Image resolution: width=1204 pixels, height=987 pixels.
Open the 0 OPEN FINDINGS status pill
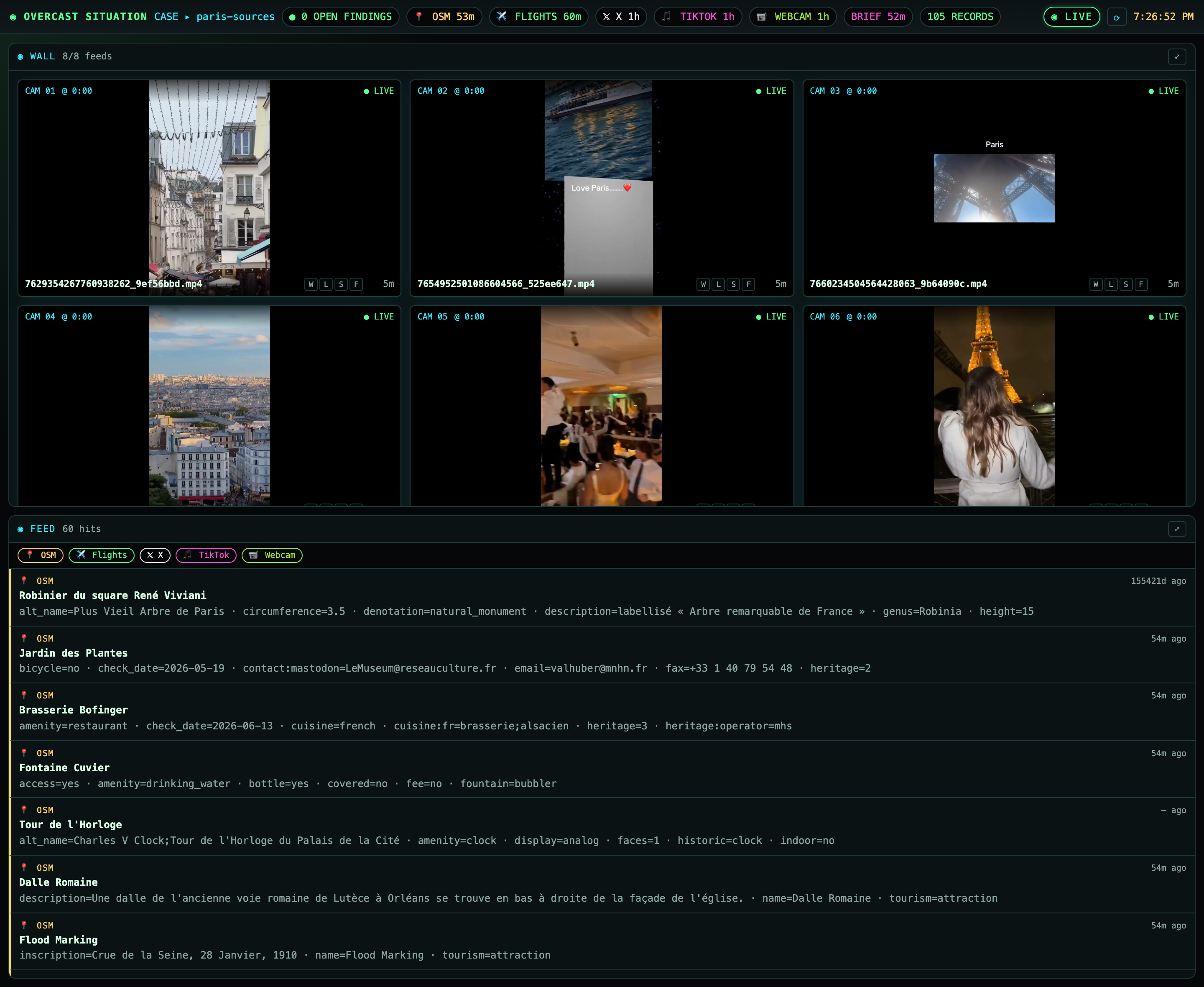pos(340,17)
